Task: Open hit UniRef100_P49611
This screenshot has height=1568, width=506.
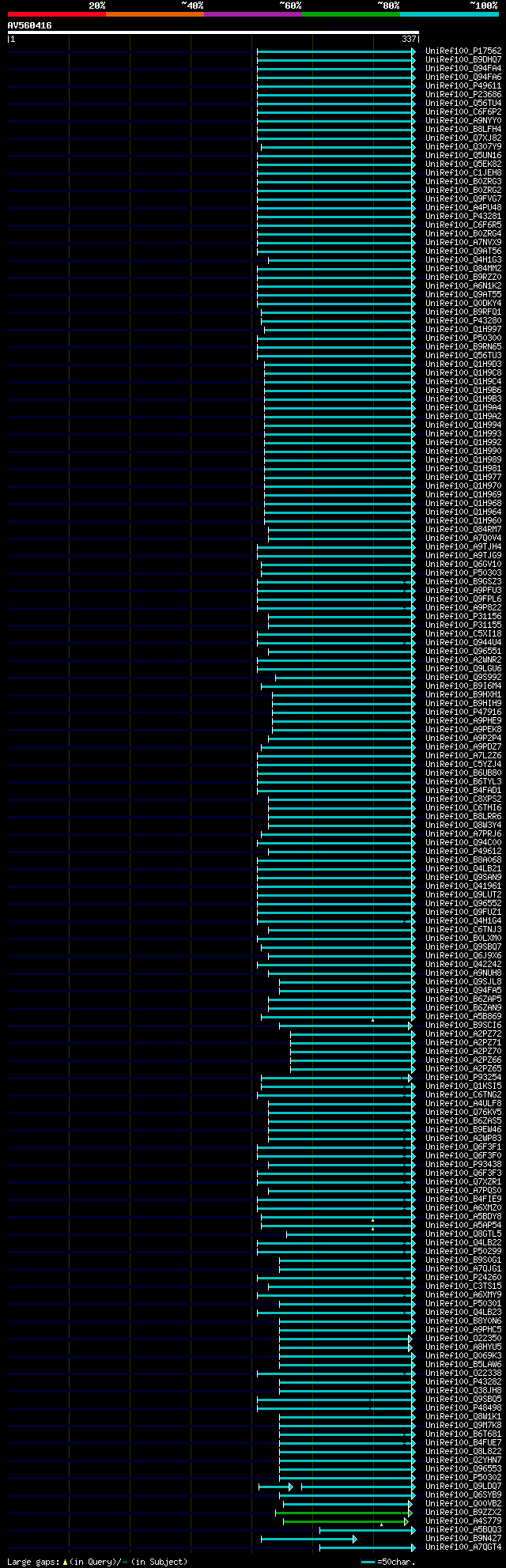Action: point(463,85)
